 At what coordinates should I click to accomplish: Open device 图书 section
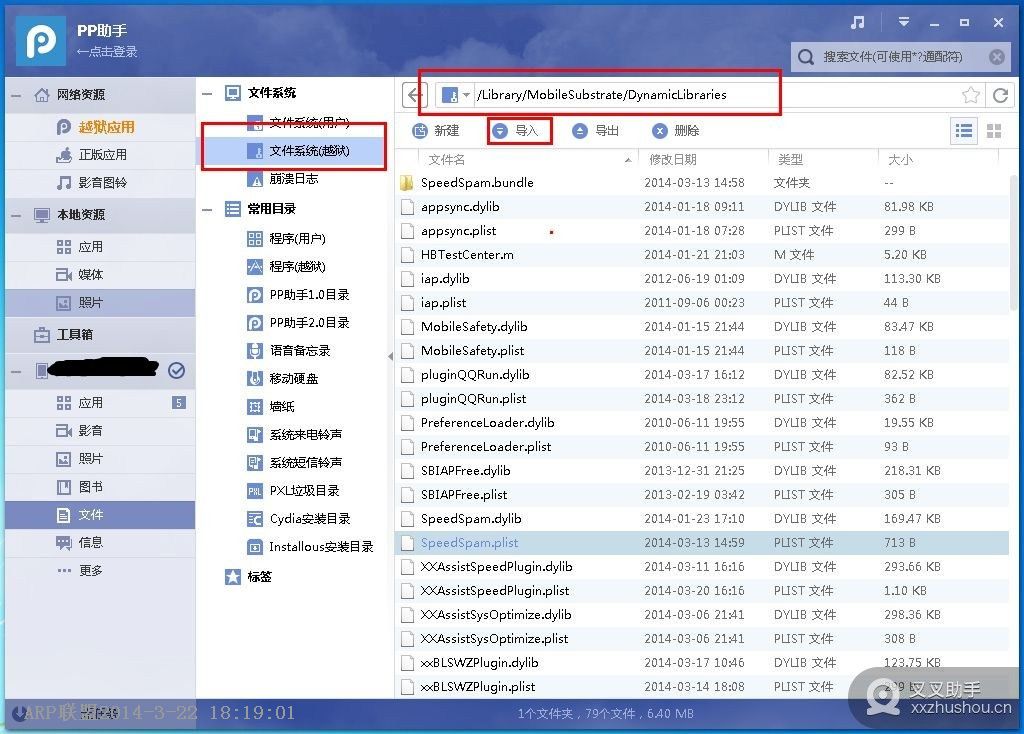pos(100,487)
